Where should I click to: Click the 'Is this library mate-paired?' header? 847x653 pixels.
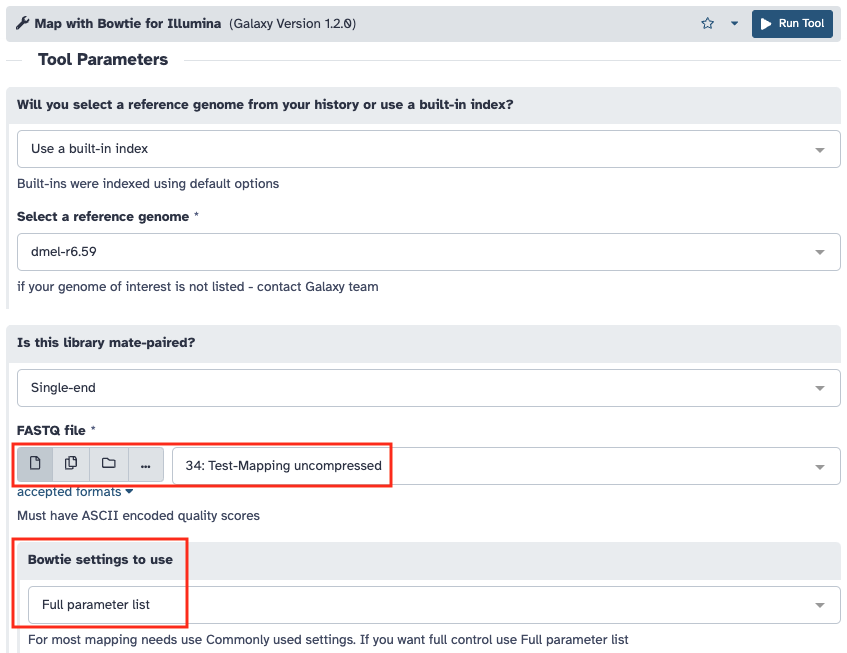coord(106,342)
